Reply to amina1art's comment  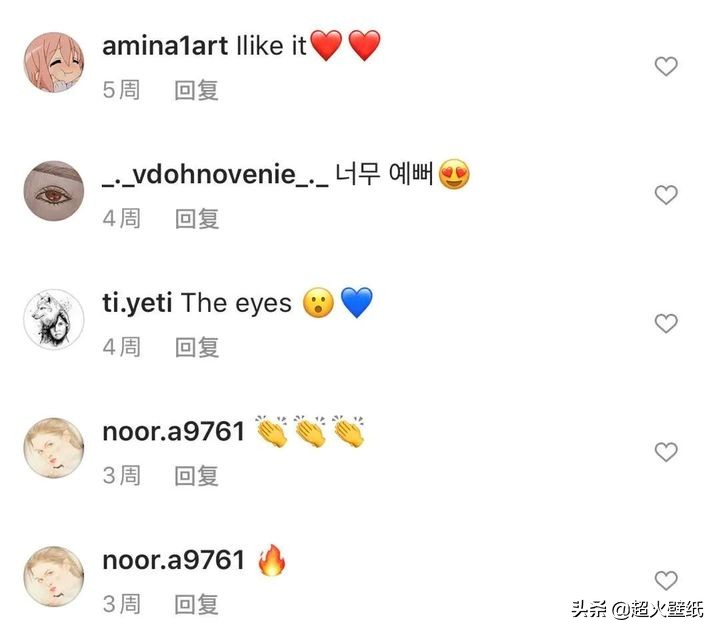[196, 90]
